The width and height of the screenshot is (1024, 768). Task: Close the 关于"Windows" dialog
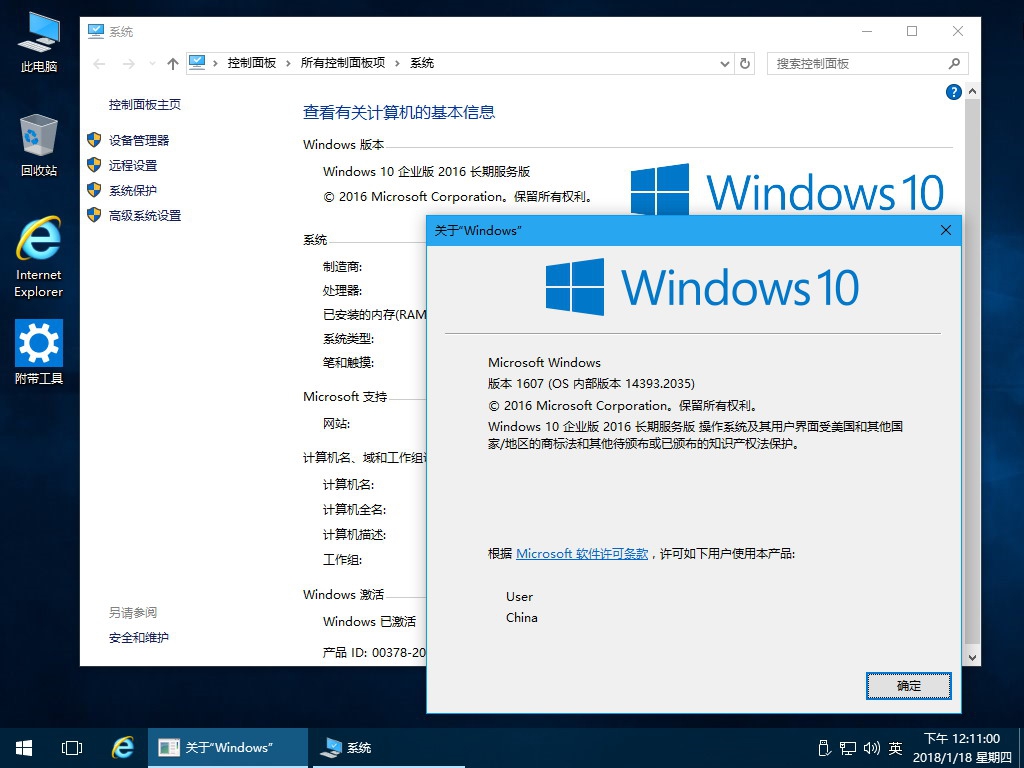(946, 230)
